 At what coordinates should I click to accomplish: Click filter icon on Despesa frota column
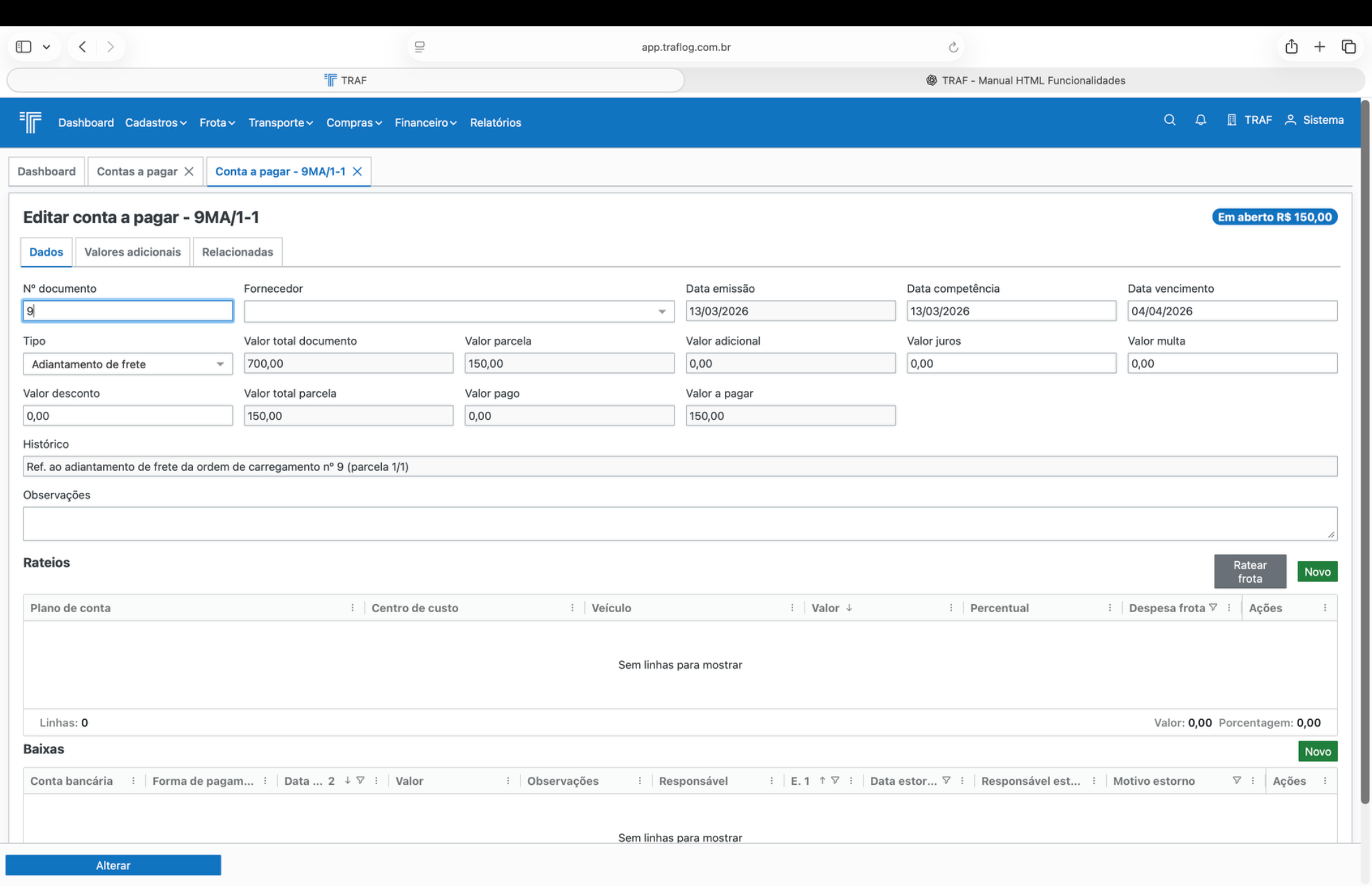[1213, 607]
